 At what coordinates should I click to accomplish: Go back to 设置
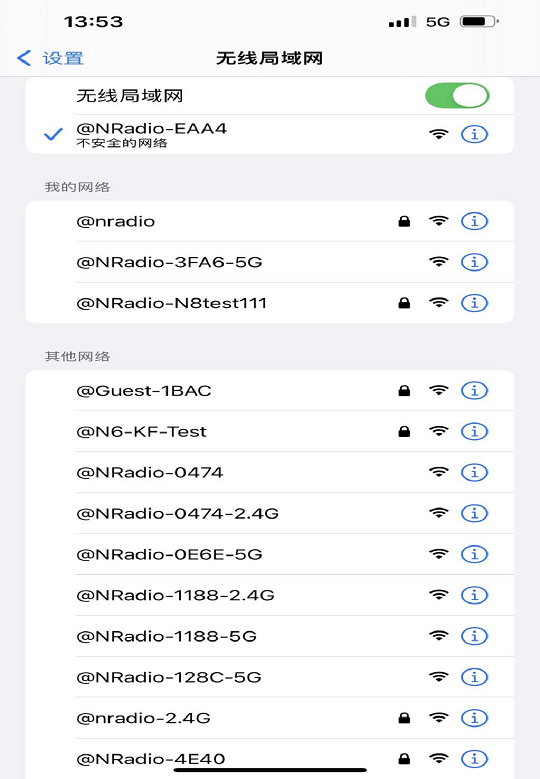tap(50, 58)
